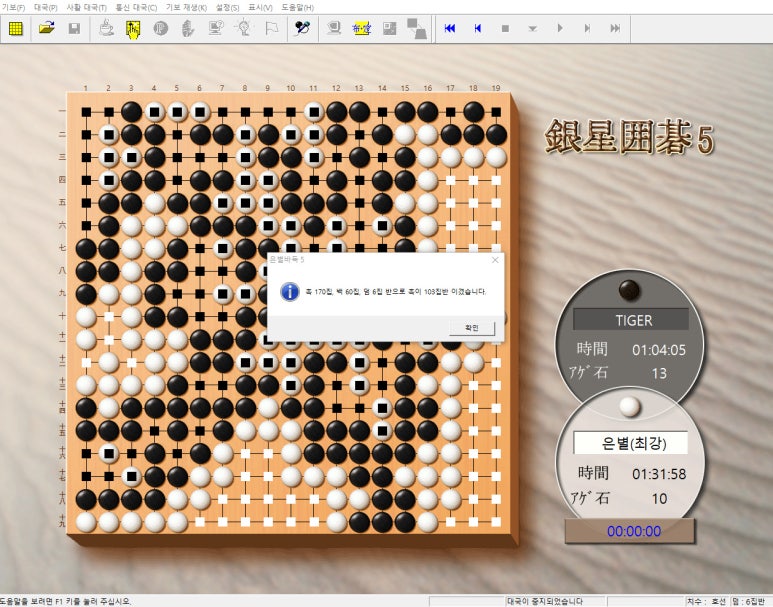Image resolution: width=773 pixels, height=607 pixels.
Task: Close the 은별바둑 5 result dialog
Action: point(495,260)
